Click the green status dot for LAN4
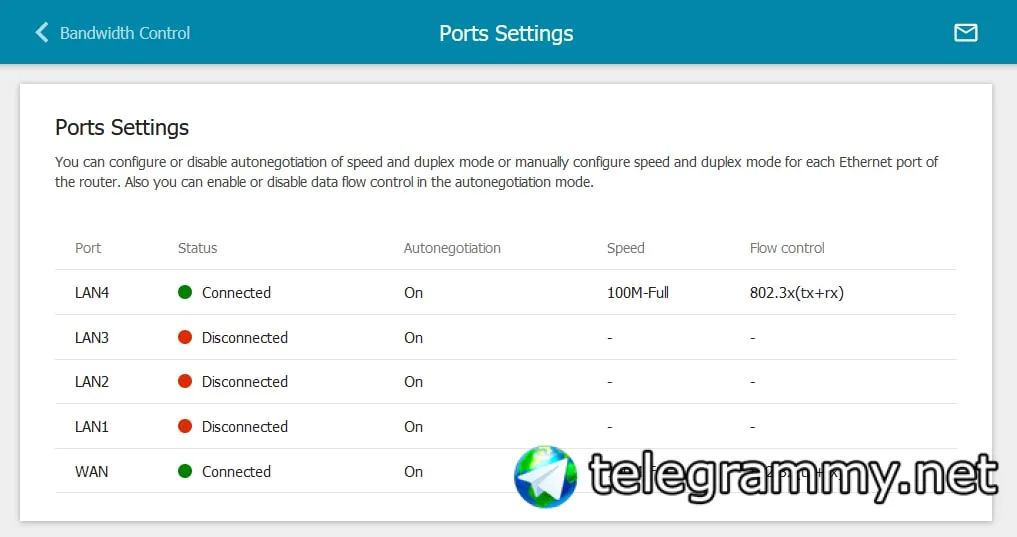 (185, 292)
